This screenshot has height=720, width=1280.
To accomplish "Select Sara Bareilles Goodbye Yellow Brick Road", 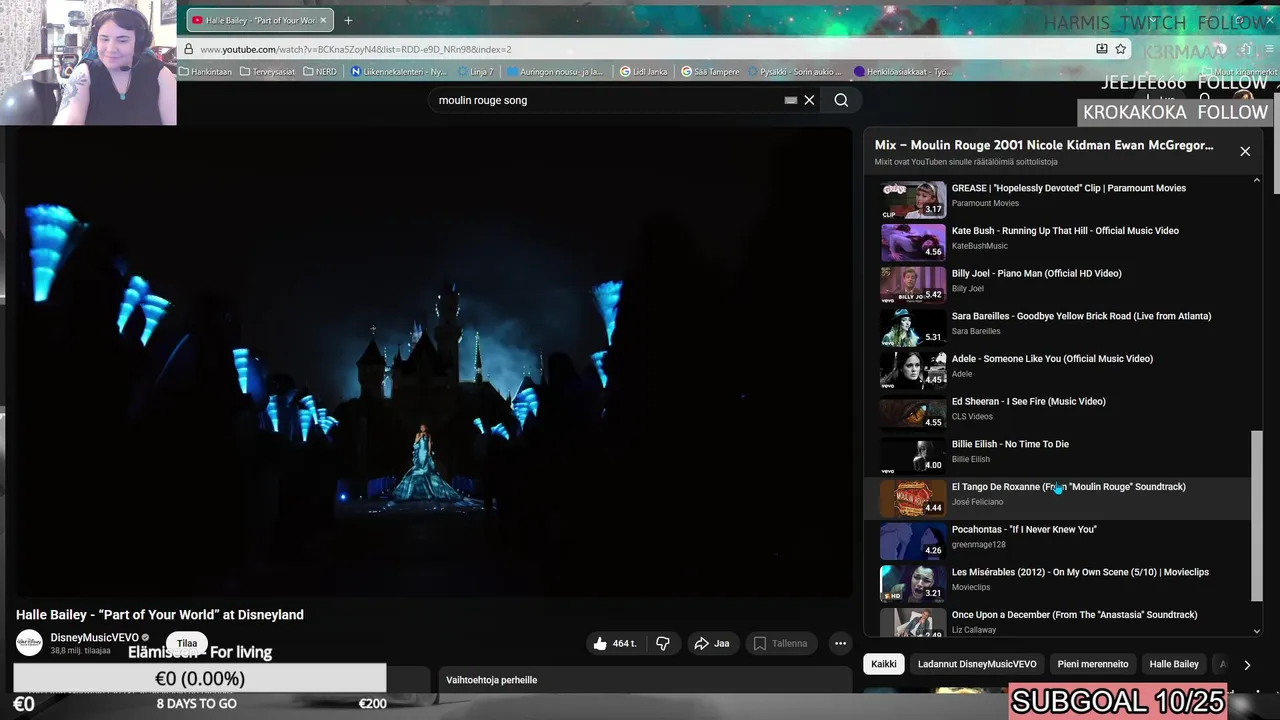I will pos(1081,316).
